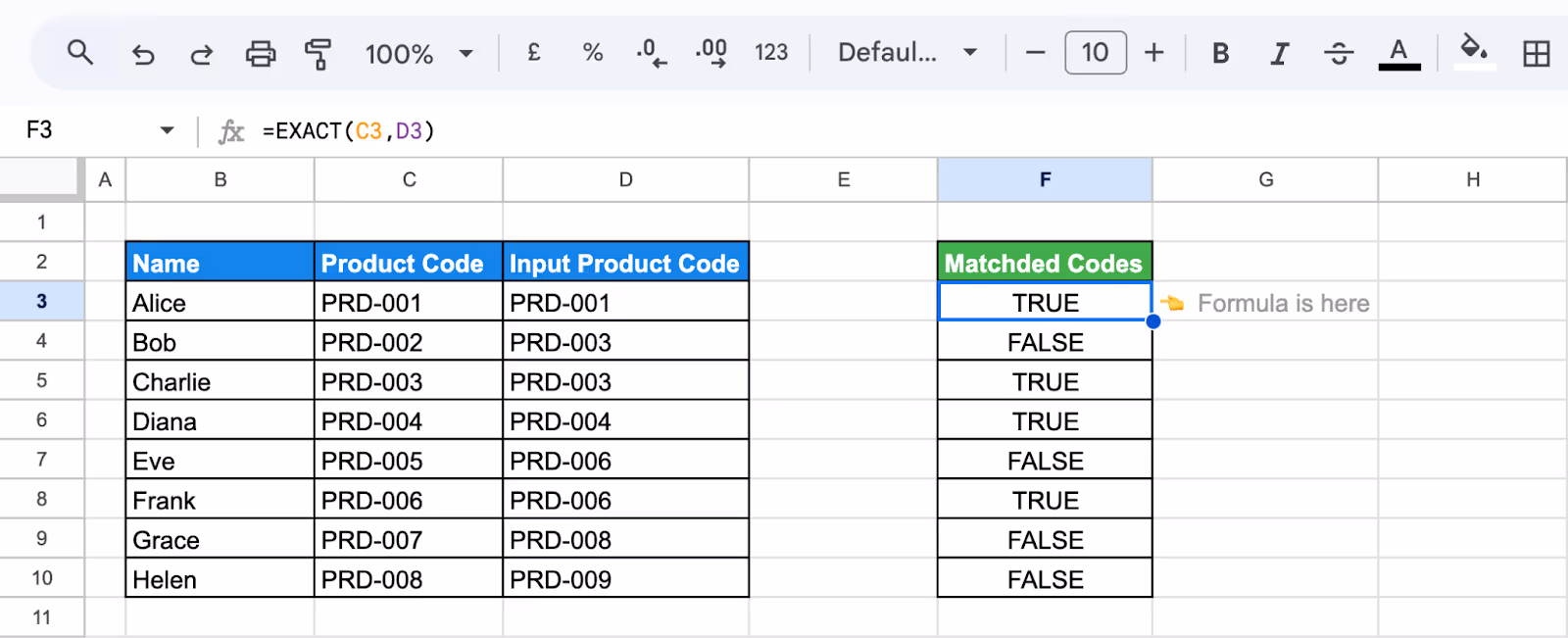Toggle strikethrough formatting
Screen dimensions: 1568x638
[x=1339, y=53]
